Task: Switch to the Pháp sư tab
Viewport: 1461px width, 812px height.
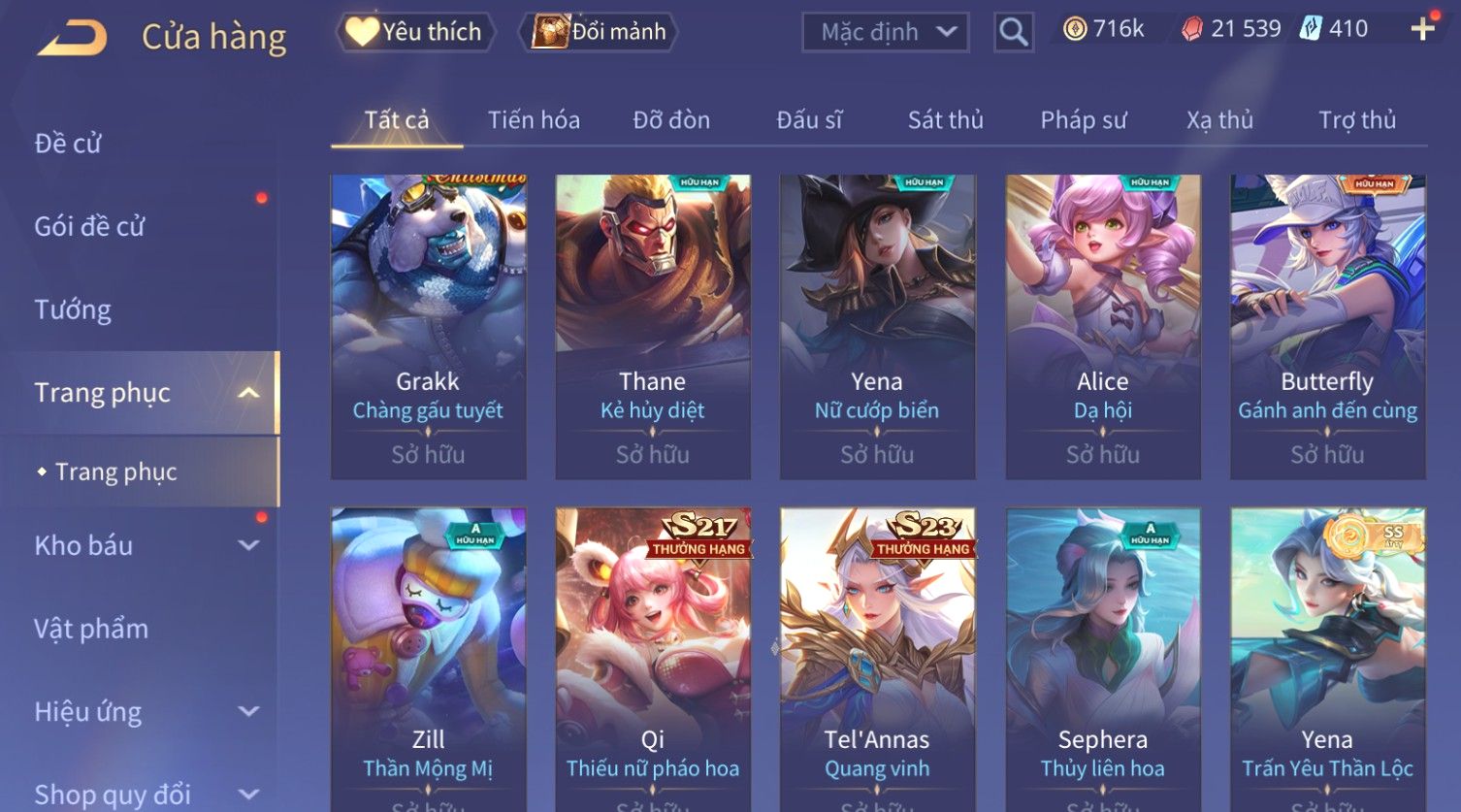Action: 1084,120
